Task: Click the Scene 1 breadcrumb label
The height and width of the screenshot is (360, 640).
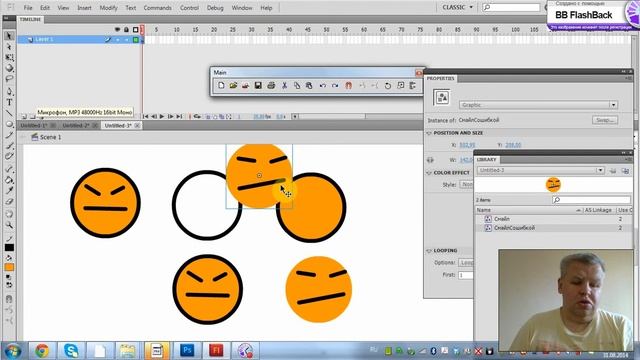Action: 51,137
